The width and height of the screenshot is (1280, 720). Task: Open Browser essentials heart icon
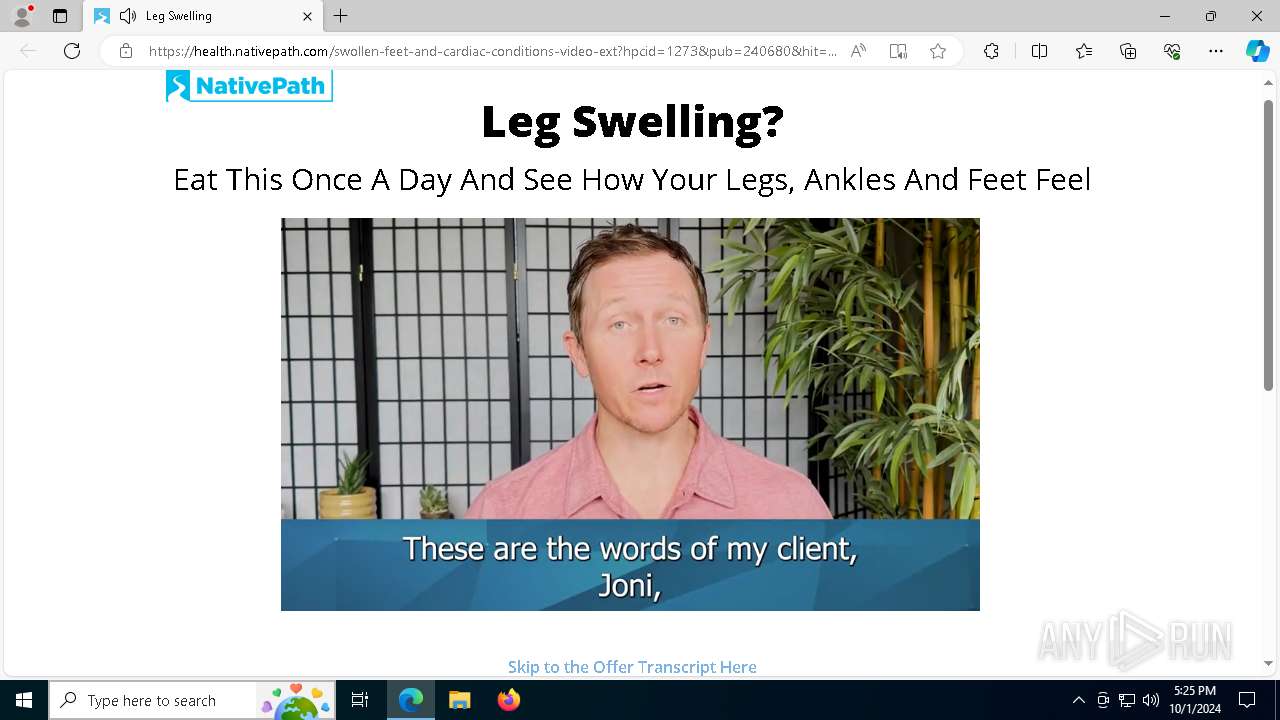[x=1172, y=51]
